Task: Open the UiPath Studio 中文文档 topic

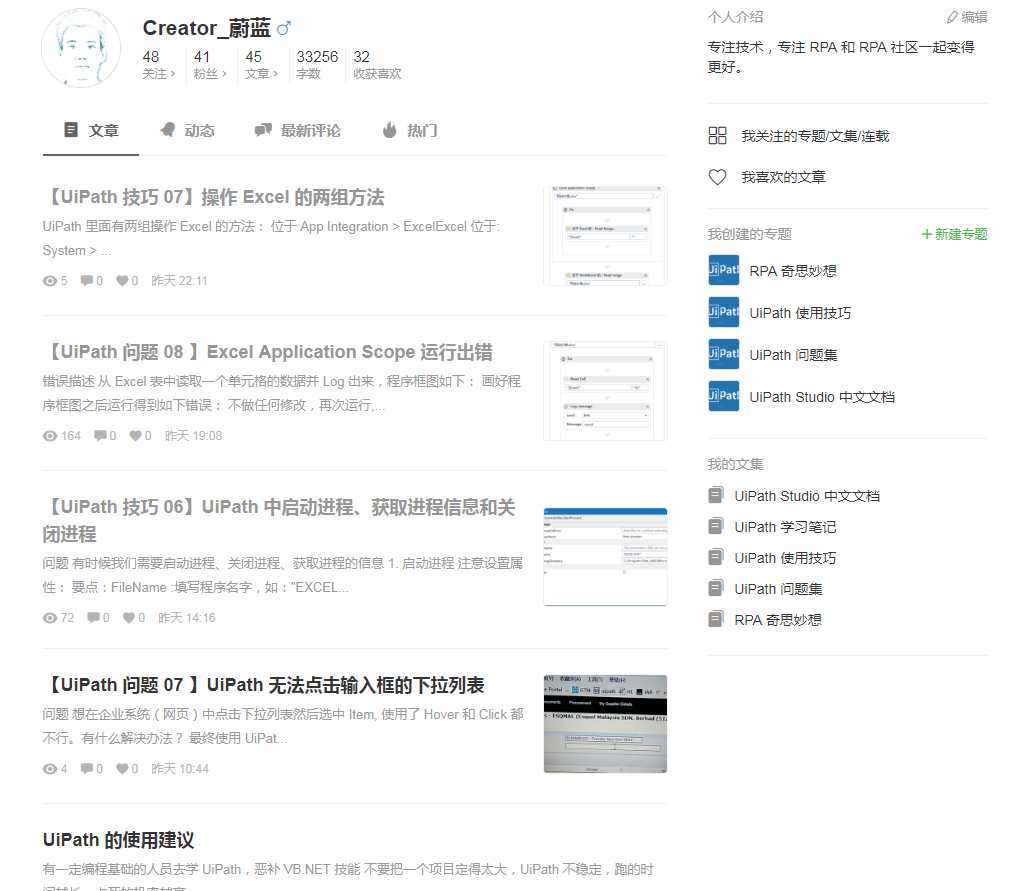Action: (822, 397)
